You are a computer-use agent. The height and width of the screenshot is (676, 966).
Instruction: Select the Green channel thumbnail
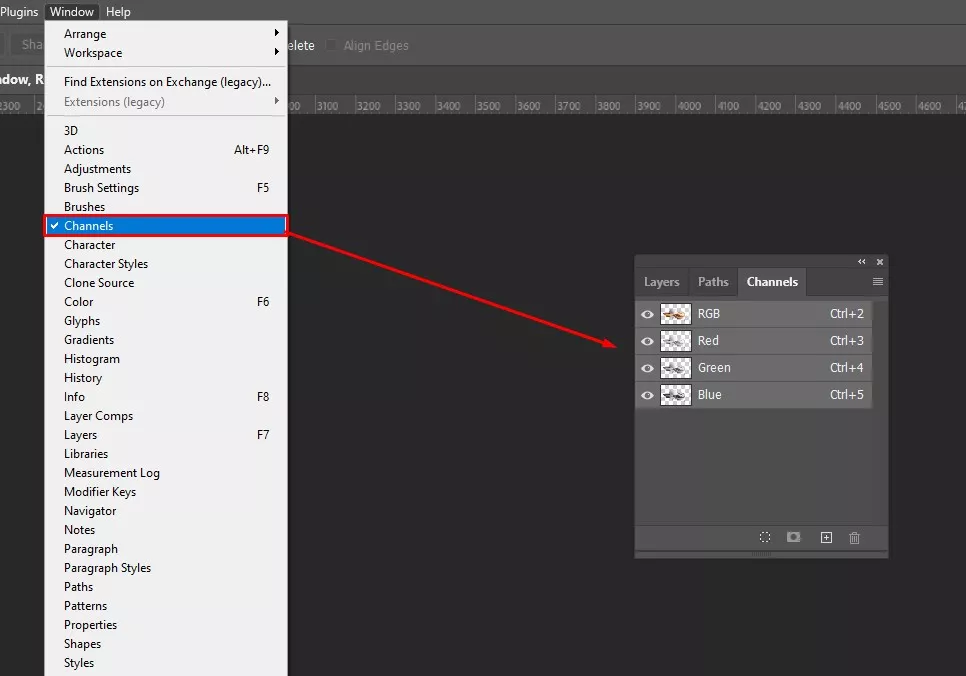[676, 368]
